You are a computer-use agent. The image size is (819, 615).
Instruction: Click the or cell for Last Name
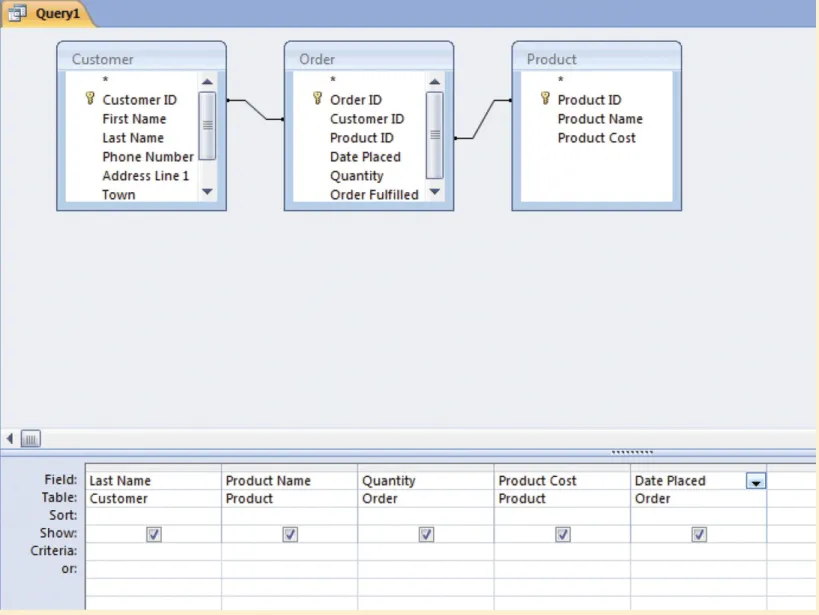pyautogui.click(x=154, y=570)
